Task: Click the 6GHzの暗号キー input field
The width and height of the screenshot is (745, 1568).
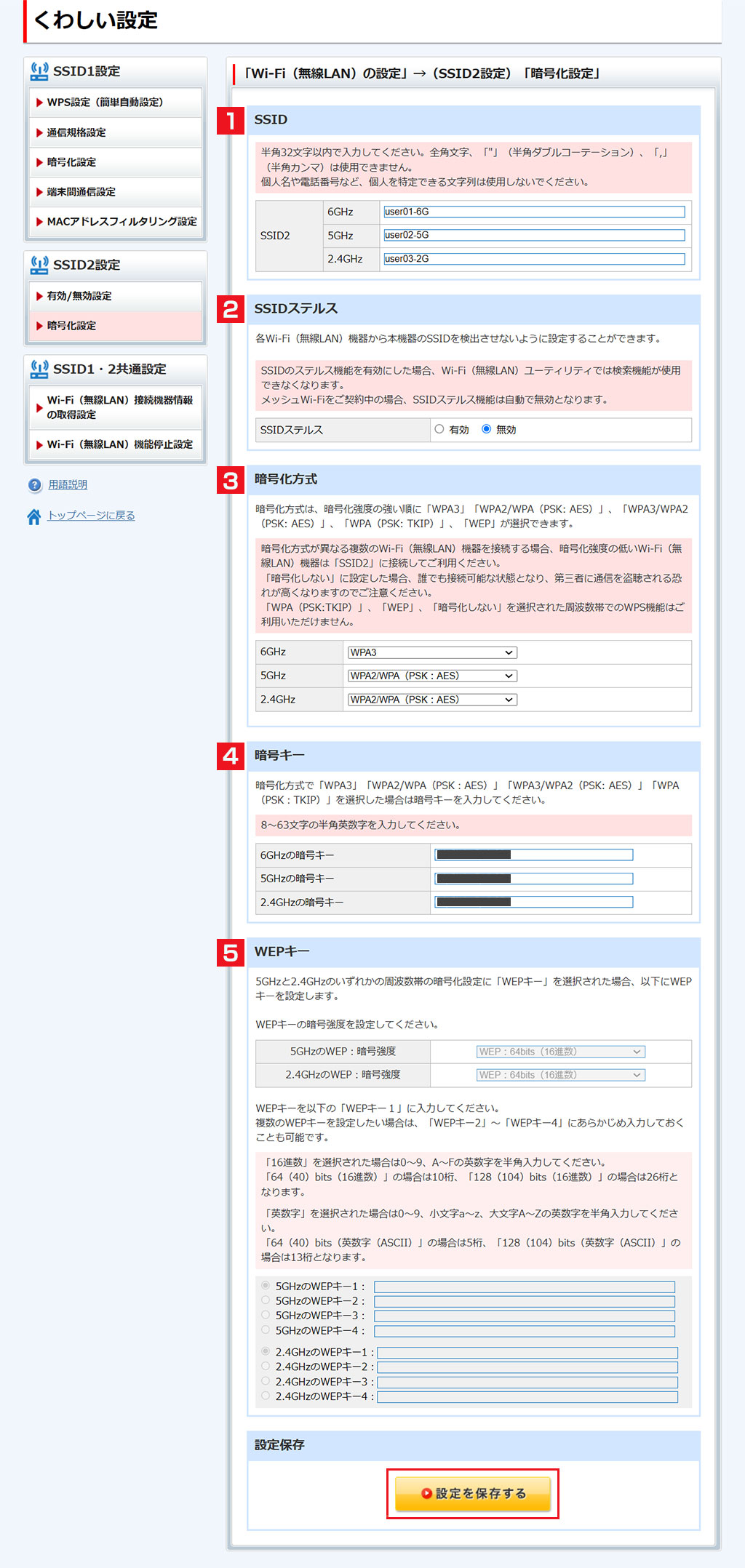Action: pyautogui.click(x=534, y=855)
